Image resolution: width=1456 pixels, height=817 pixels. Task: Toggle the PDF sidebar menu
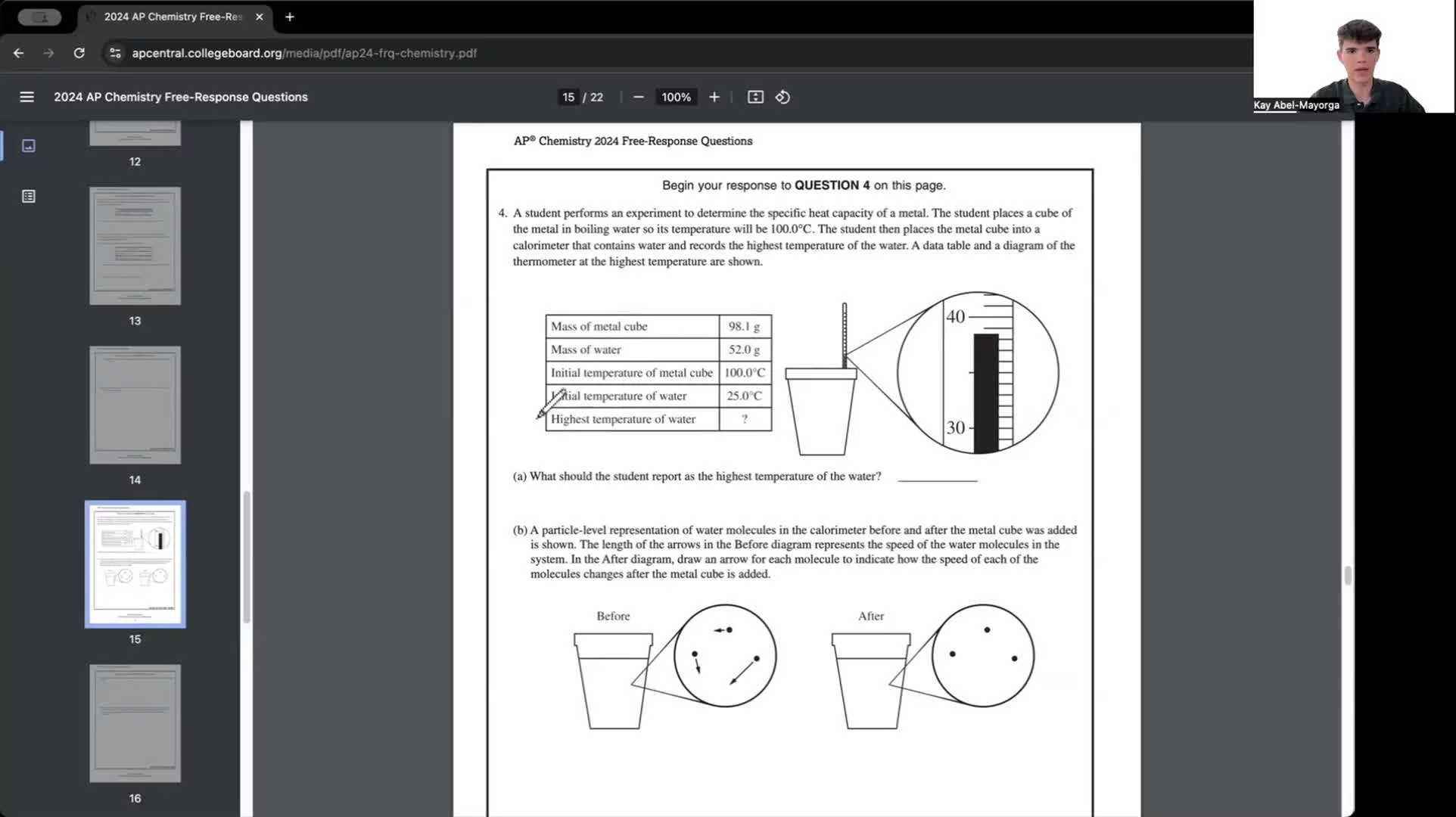click(26, 97)
